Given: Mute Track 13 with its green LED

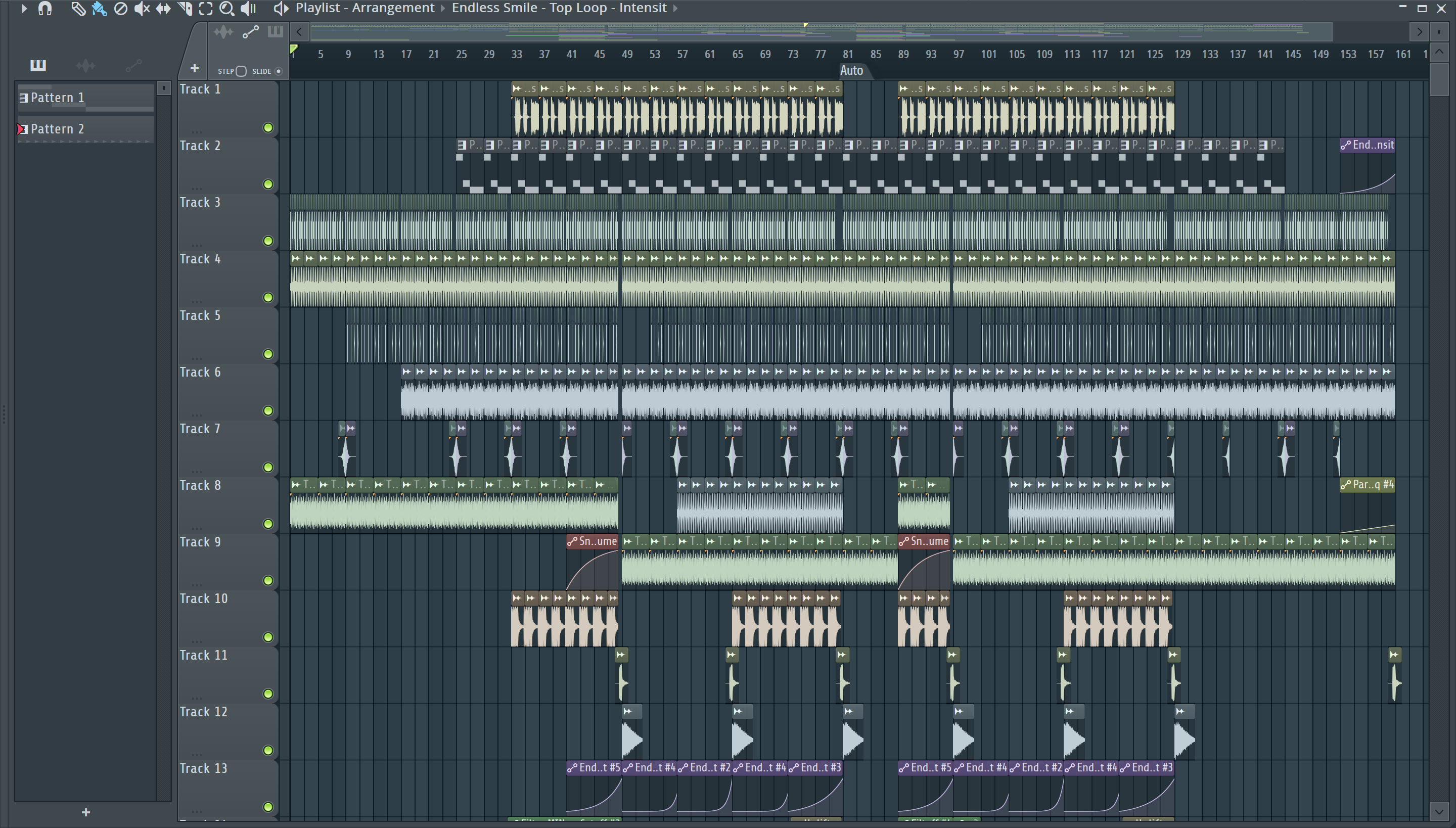Looking at the screenshot, I should [268, 807].
